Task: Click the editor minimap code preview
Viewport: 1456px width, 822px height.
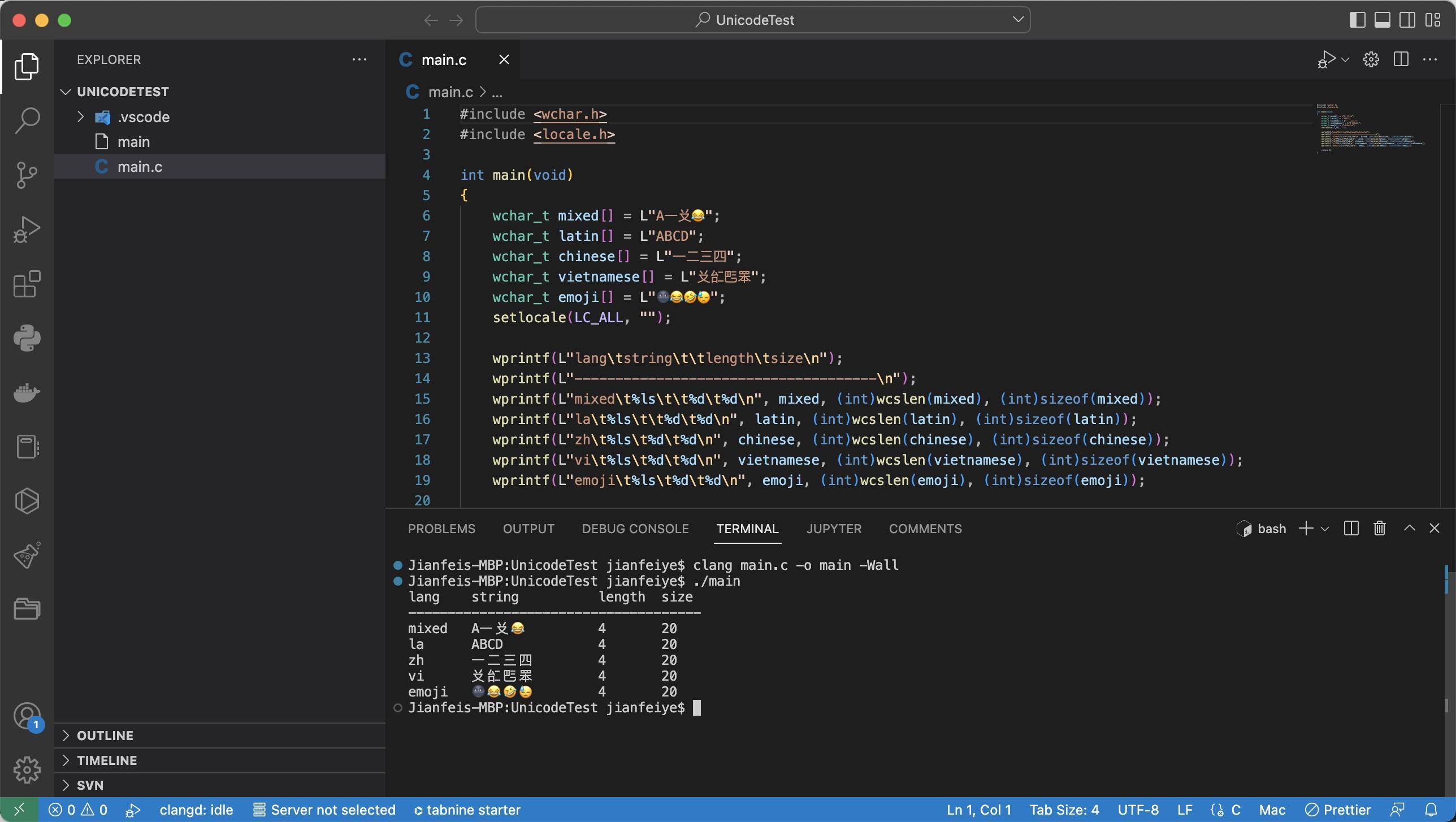Action: [1371, 128]
